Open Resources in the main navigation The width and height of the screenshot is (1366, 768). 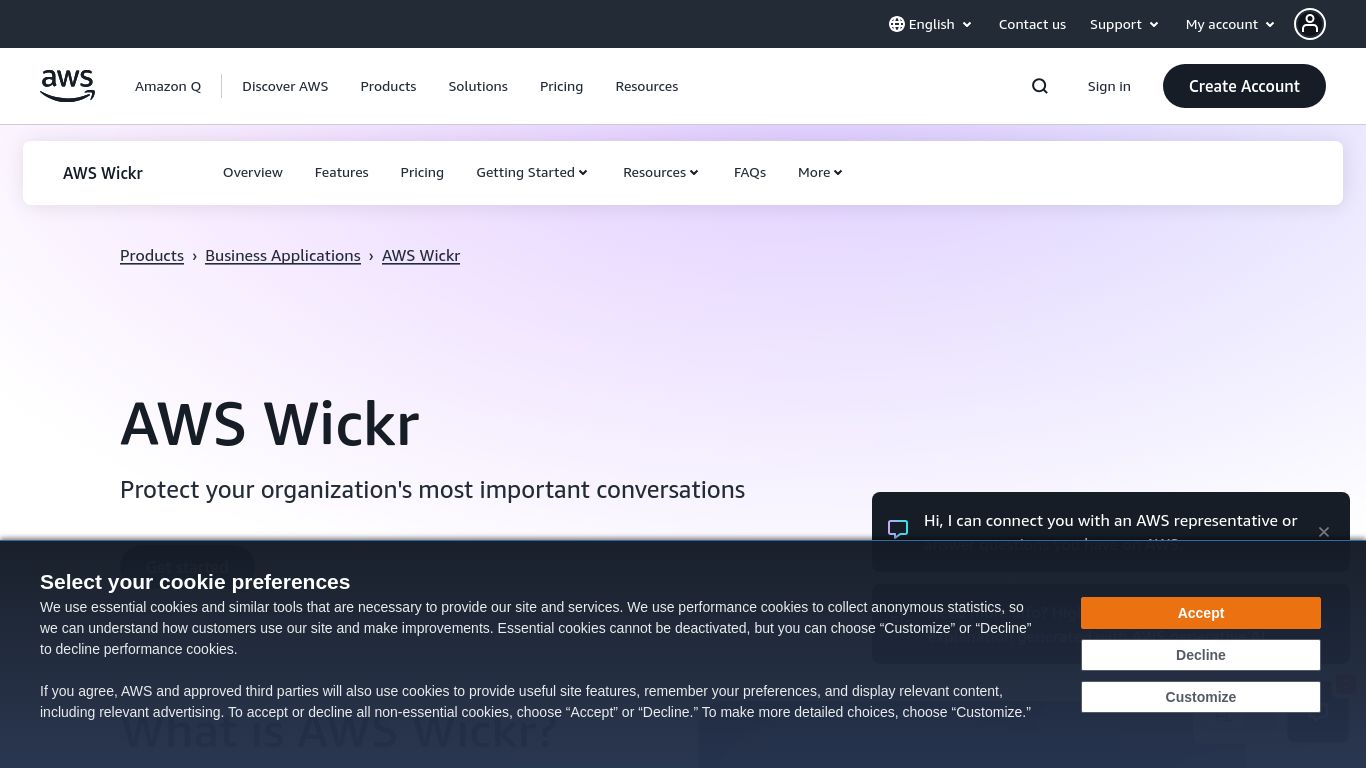(647, 86)
